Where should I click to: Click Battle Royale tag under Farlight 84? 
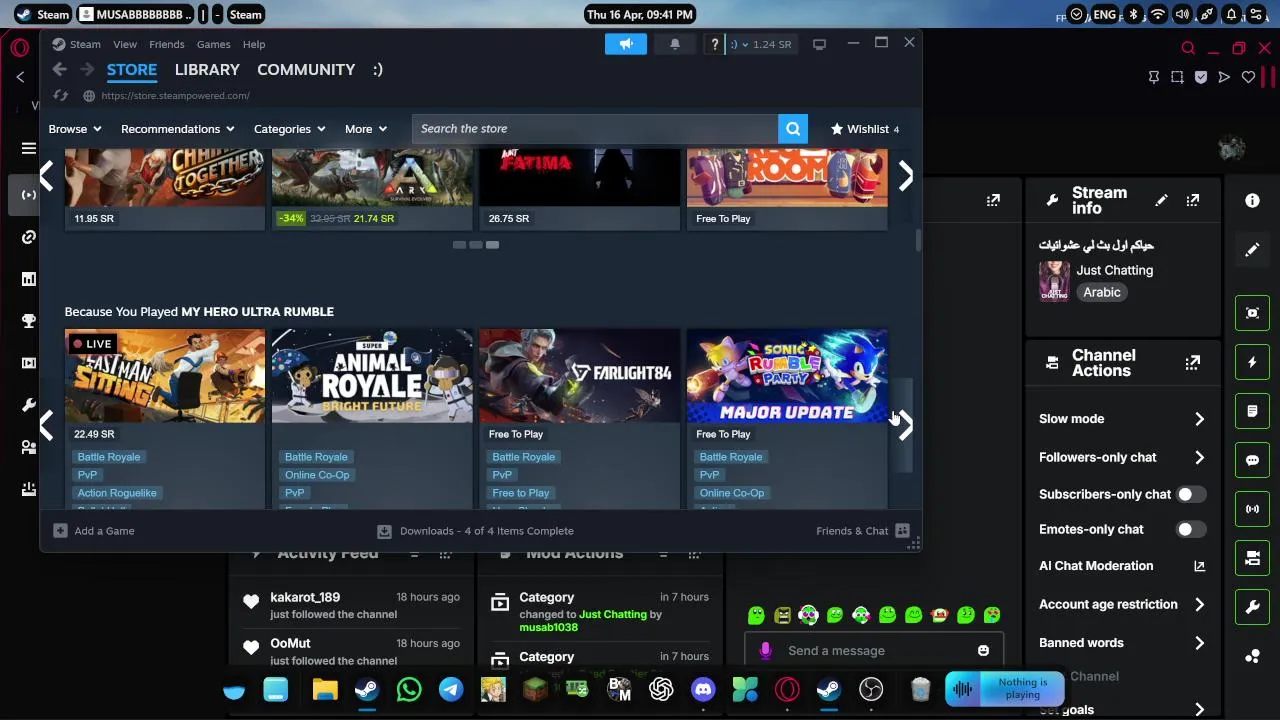(x=523, y=457)
